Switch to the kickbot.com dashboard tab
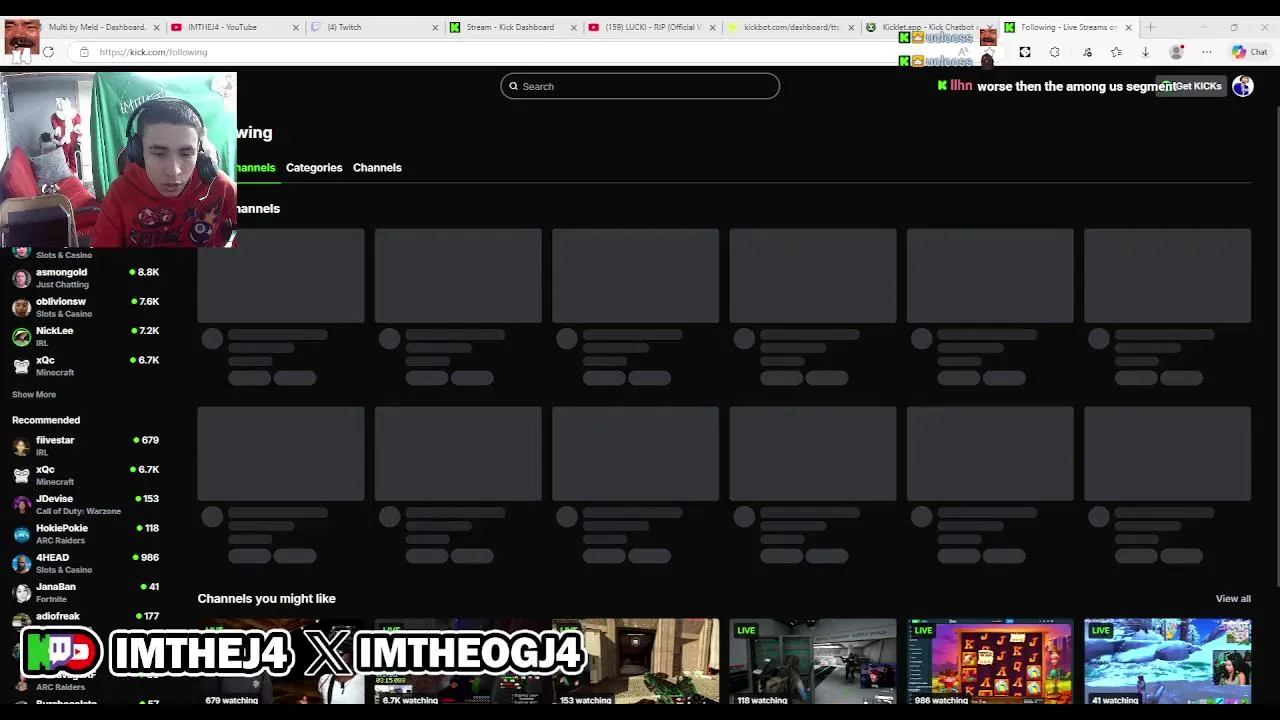The width and height of the screenshot is (1280, 720). point(791,27)
